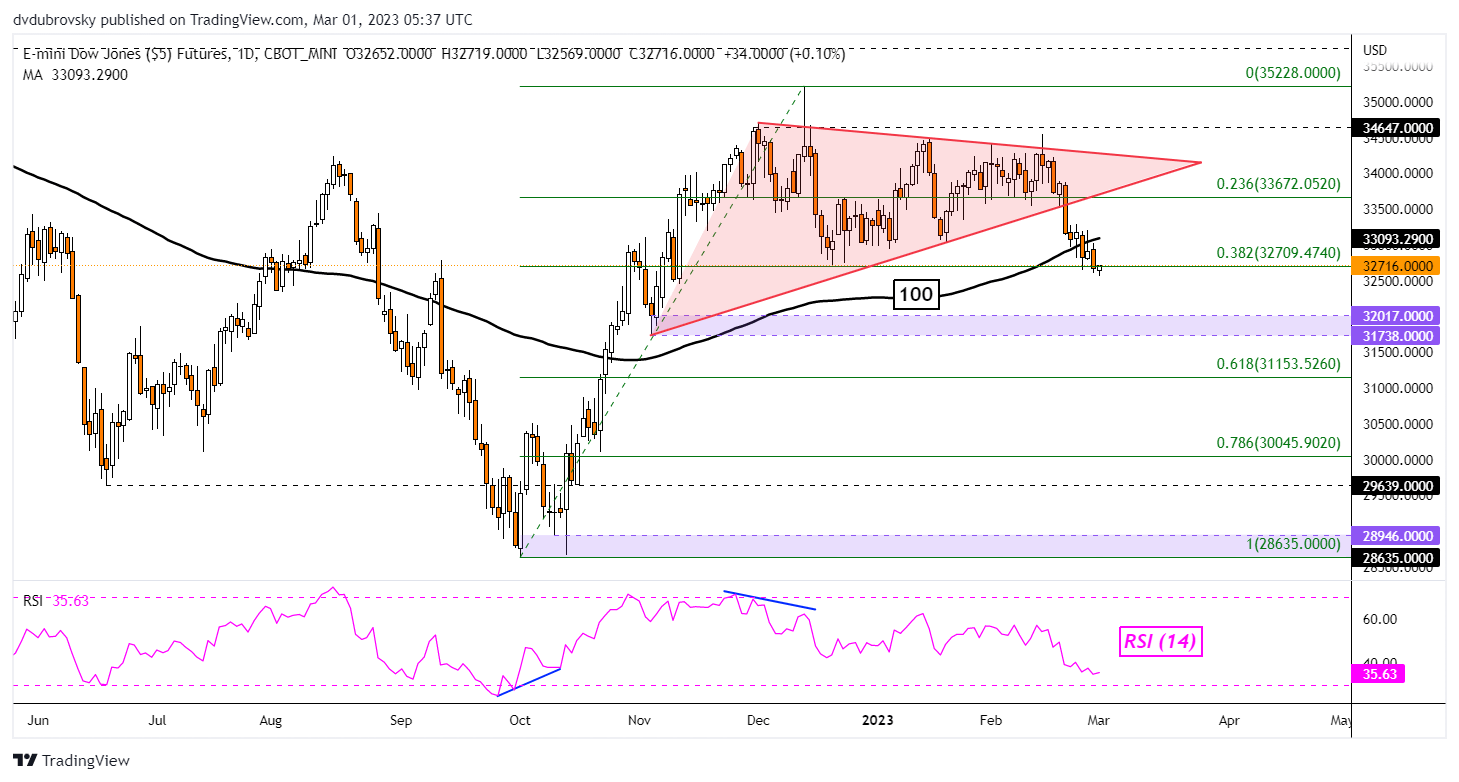Click the MA 33093.2900 indicator legend
This screenshot has height=782, width=1459.
[x=75, y=74]
